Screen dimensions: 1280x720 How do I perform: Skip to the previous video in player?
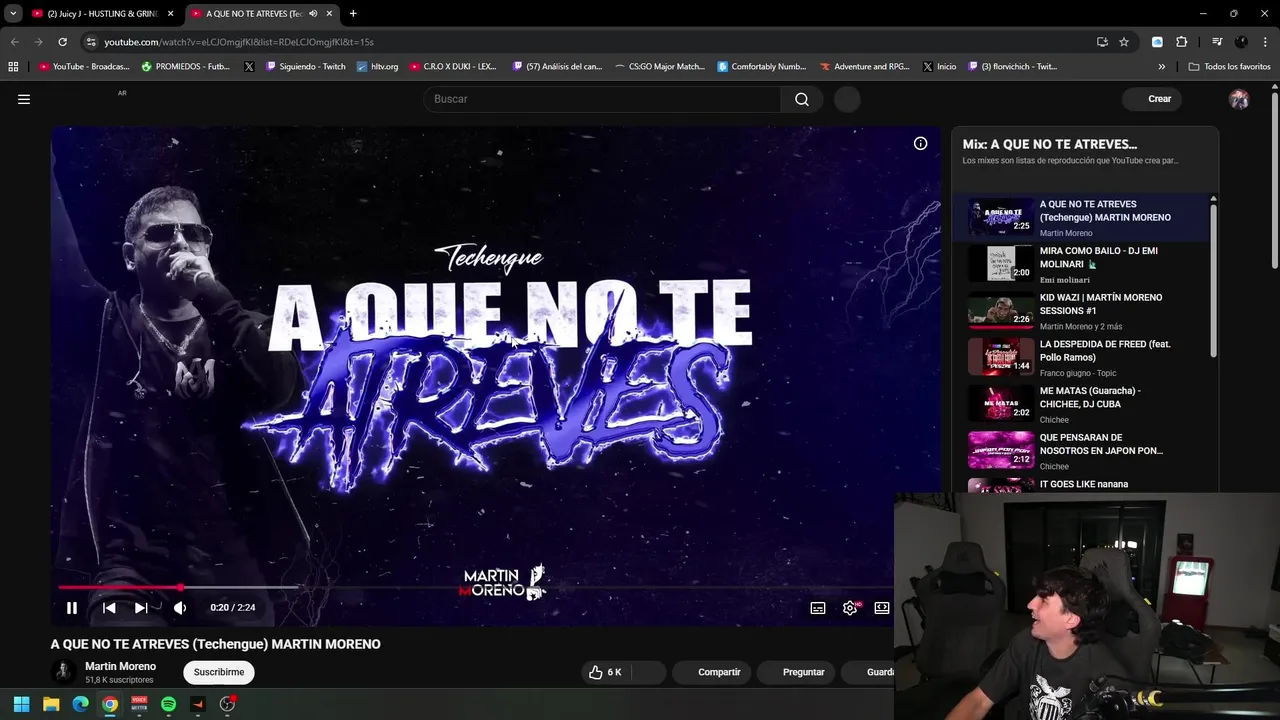(109, 607)
